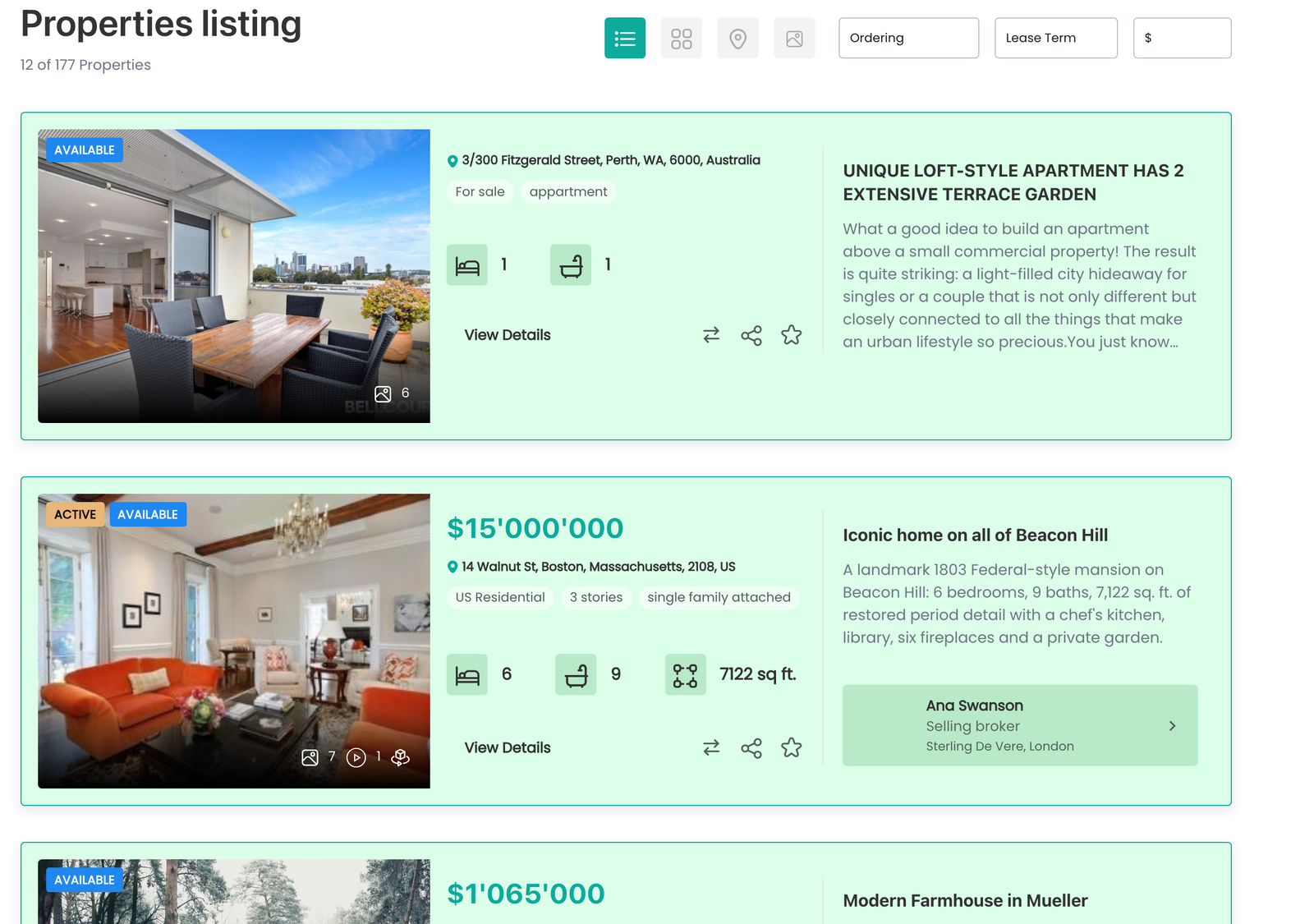Click the $1'065'000 price
The width and height of the screenshot is (1314, 924).
pyautogui.click(x=526, y=894)
